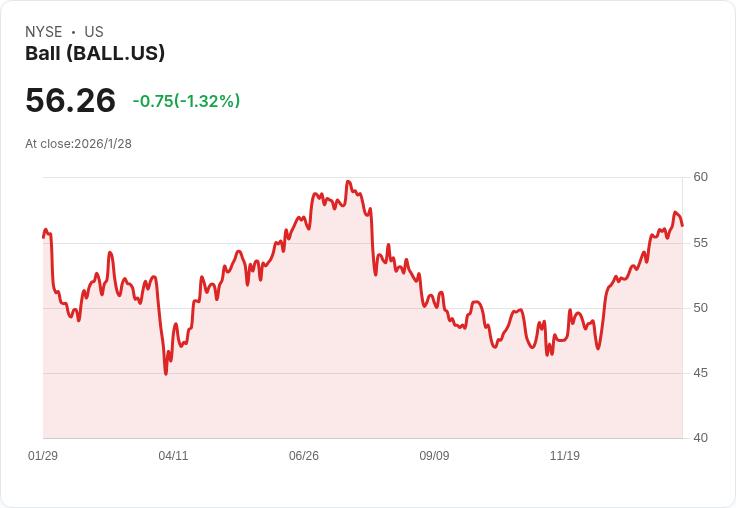Click the chart's highest peak near 60
This screenshot has height=508, width=736.
tap(348, 181)
